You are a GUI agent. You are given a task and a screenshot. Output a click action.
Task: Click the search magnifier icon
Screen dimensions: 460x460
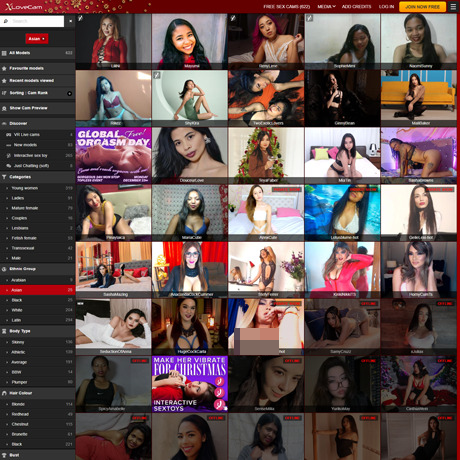[x=6, y=21]
